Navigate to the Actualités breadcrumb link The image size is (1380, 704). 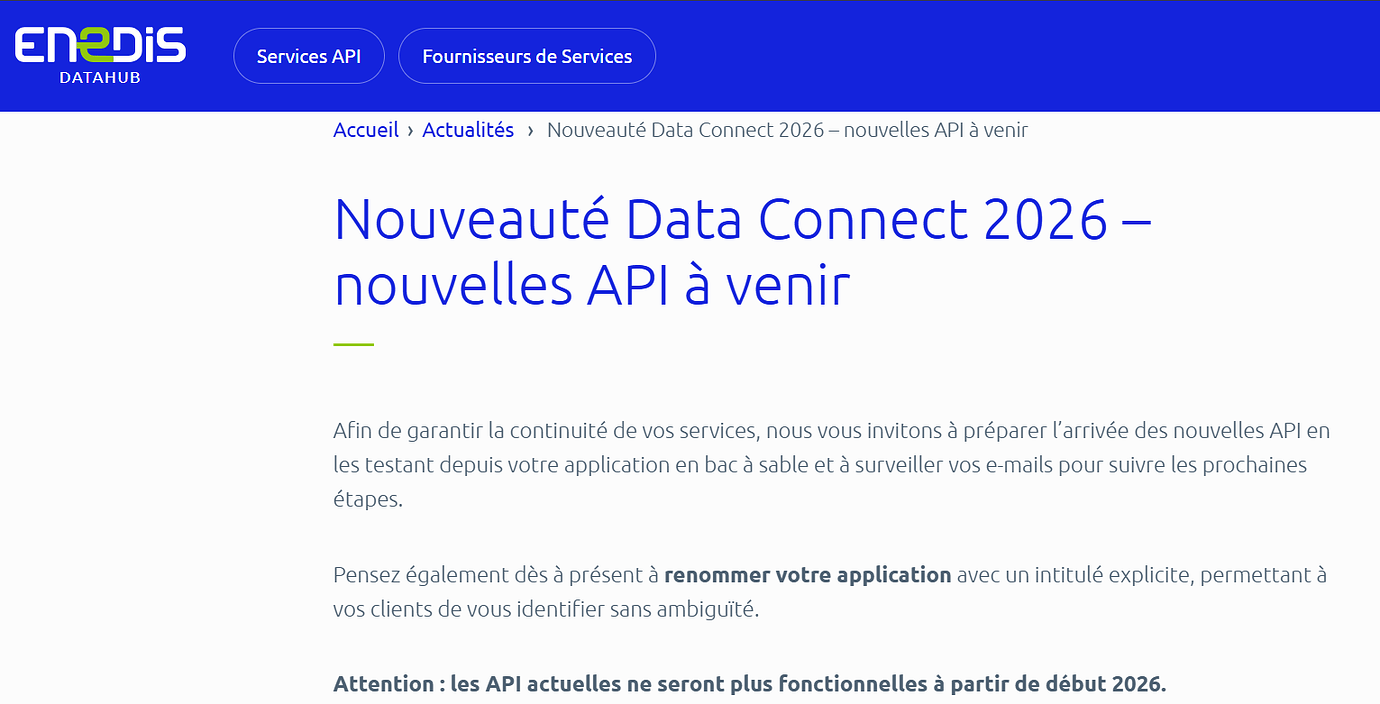coord(468,130)
